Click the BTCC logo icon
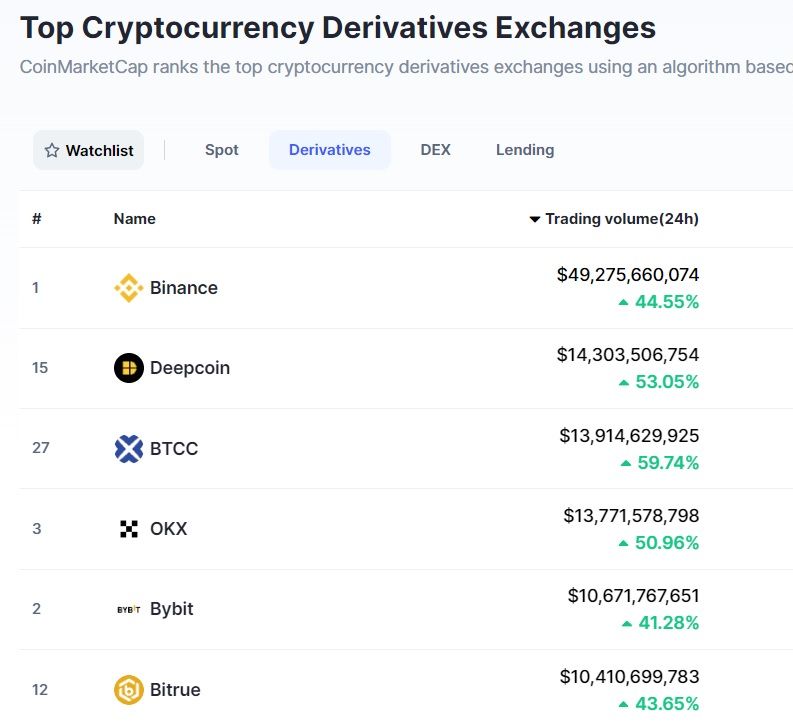 (x=129, y=449)
